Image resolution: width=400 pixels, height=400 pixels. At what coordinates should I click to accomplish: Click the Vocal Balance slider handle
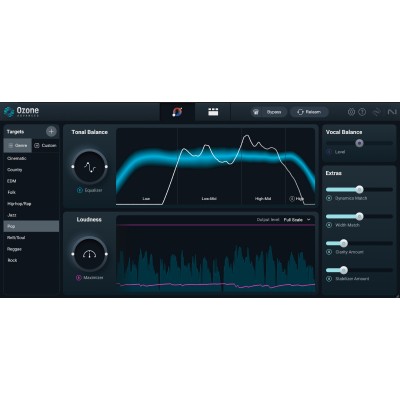(x=359, y=143)
